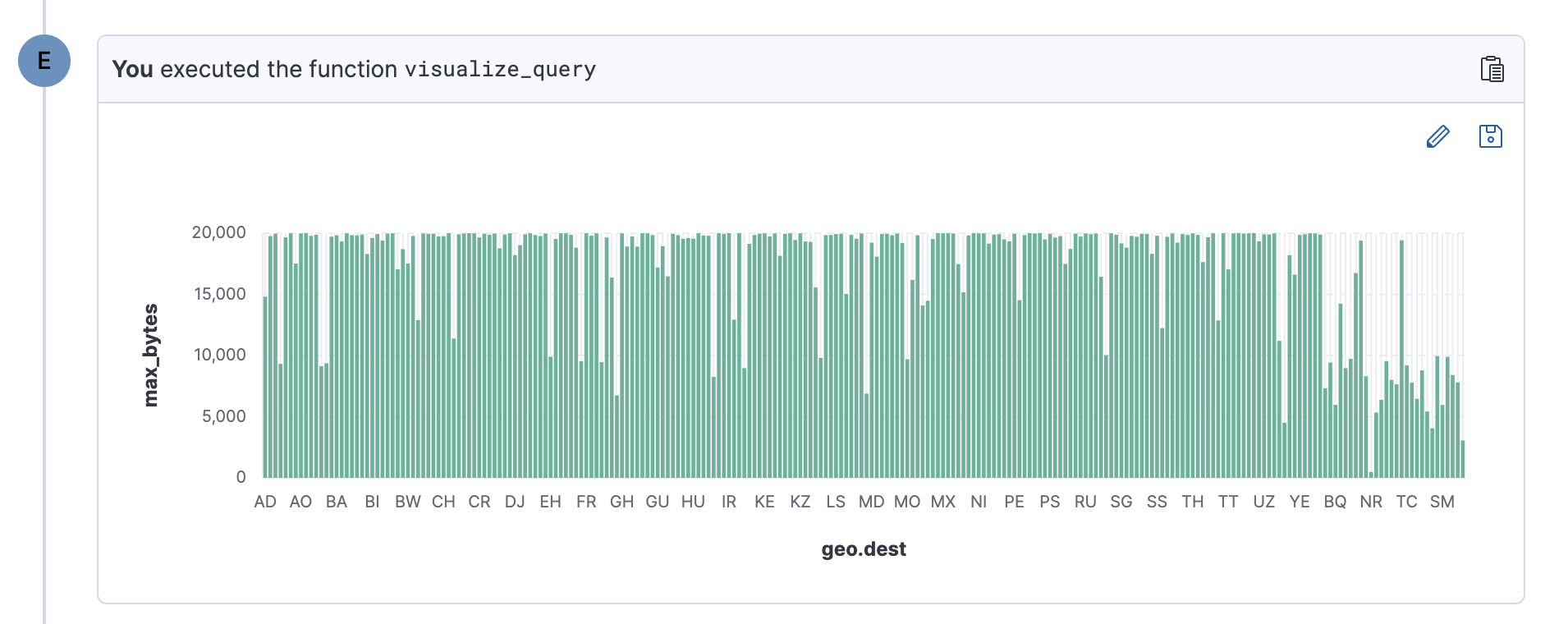The image size is (1568, 624).
Task: Click the 5,000 y-axis tick label
Action: pos(223,416)
